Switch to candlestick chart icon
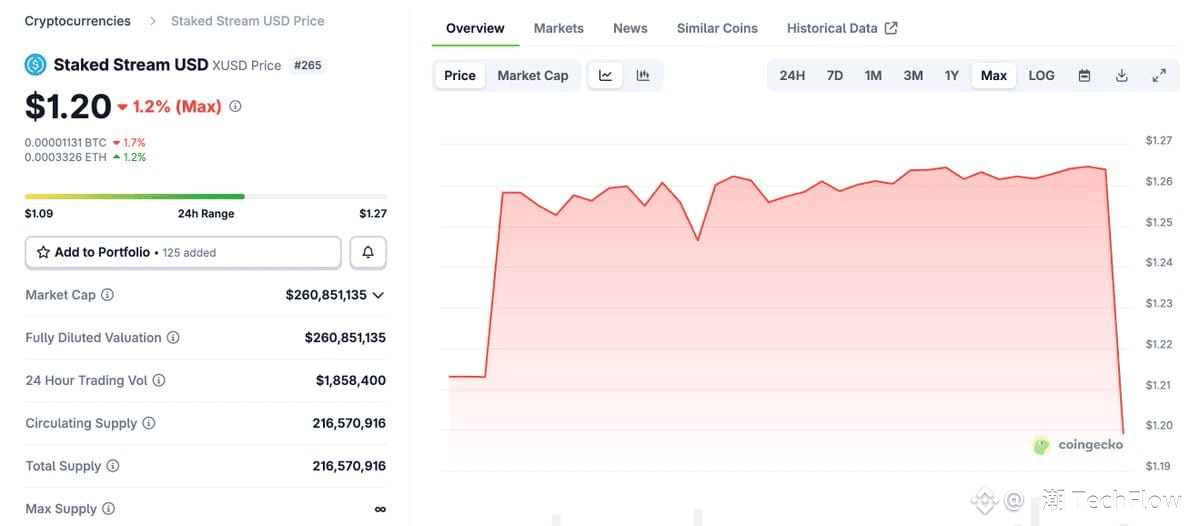This screenshot has width=1200, height=526. tap(643, 76)
